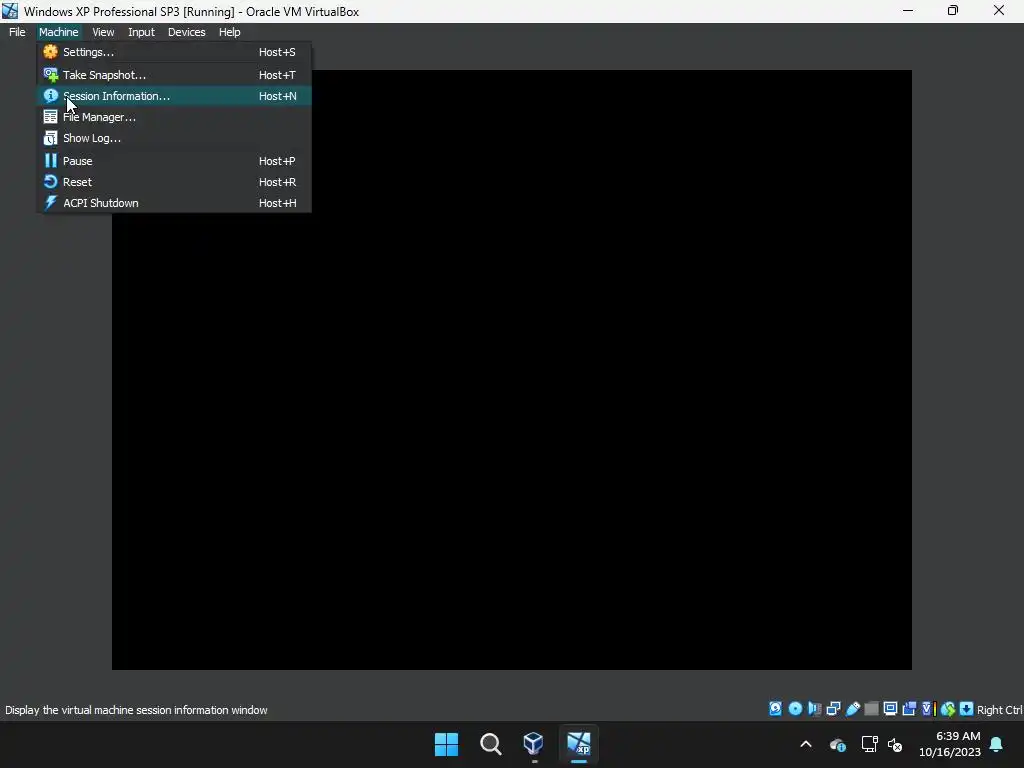
Task: Click the OneDrive cloud tray icon
Action: point(838,744)
